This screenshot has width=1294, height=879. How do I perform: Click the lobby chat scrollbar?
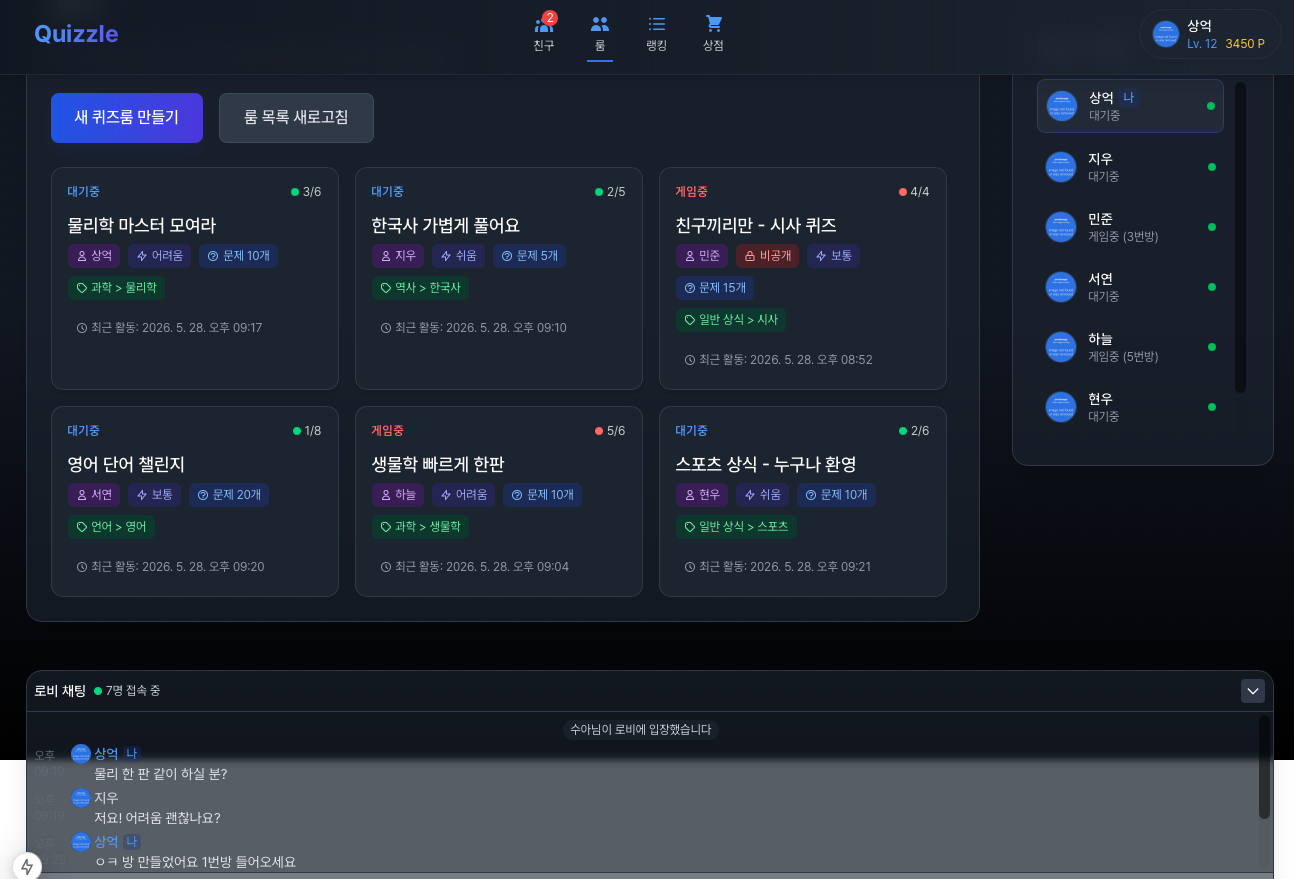click(1264, 766)
